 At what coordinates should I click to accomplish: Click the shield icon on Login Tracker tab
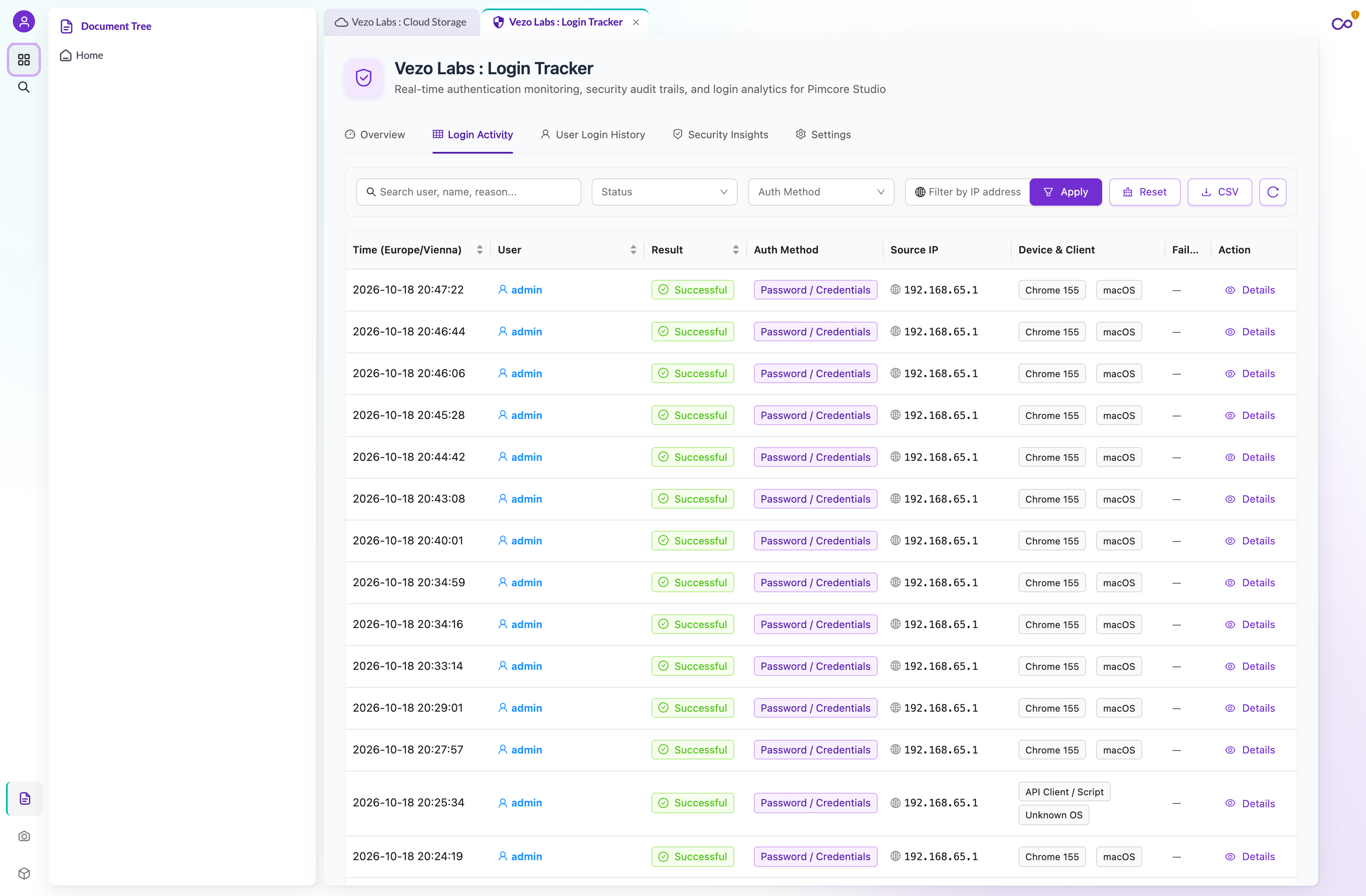point(499,22)
